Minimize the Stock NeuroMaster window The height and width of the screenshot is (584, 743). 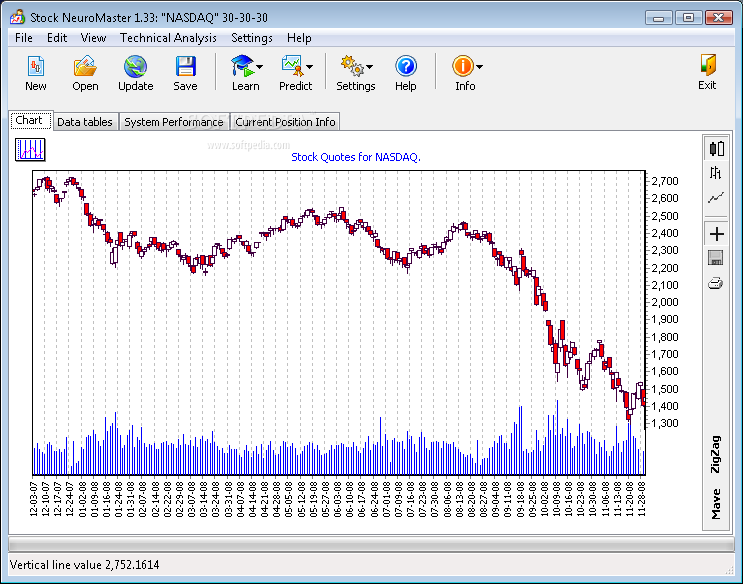pos(659,18)
